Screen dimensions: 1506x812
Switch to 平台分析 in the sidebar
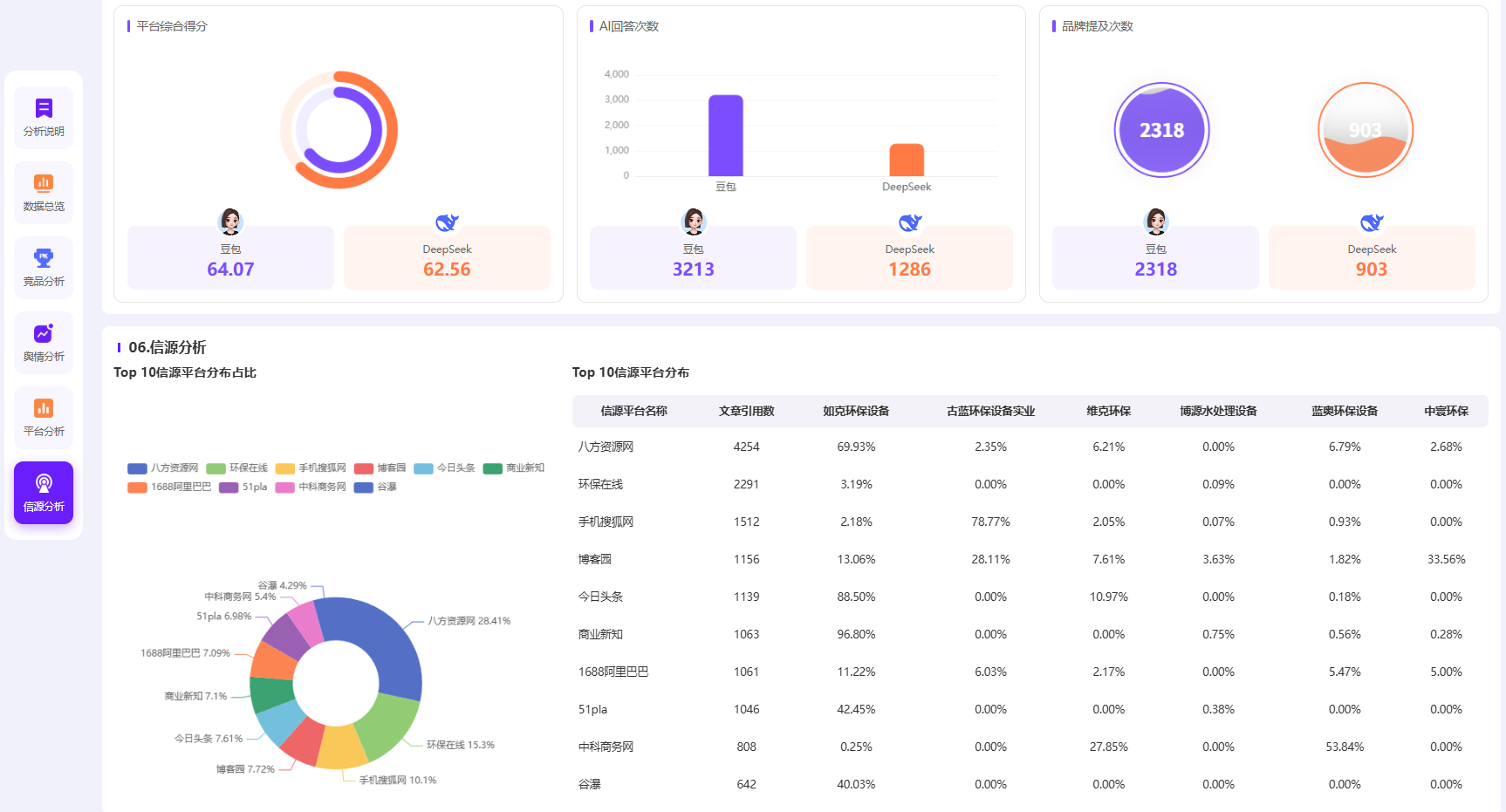tap(44, 418)
